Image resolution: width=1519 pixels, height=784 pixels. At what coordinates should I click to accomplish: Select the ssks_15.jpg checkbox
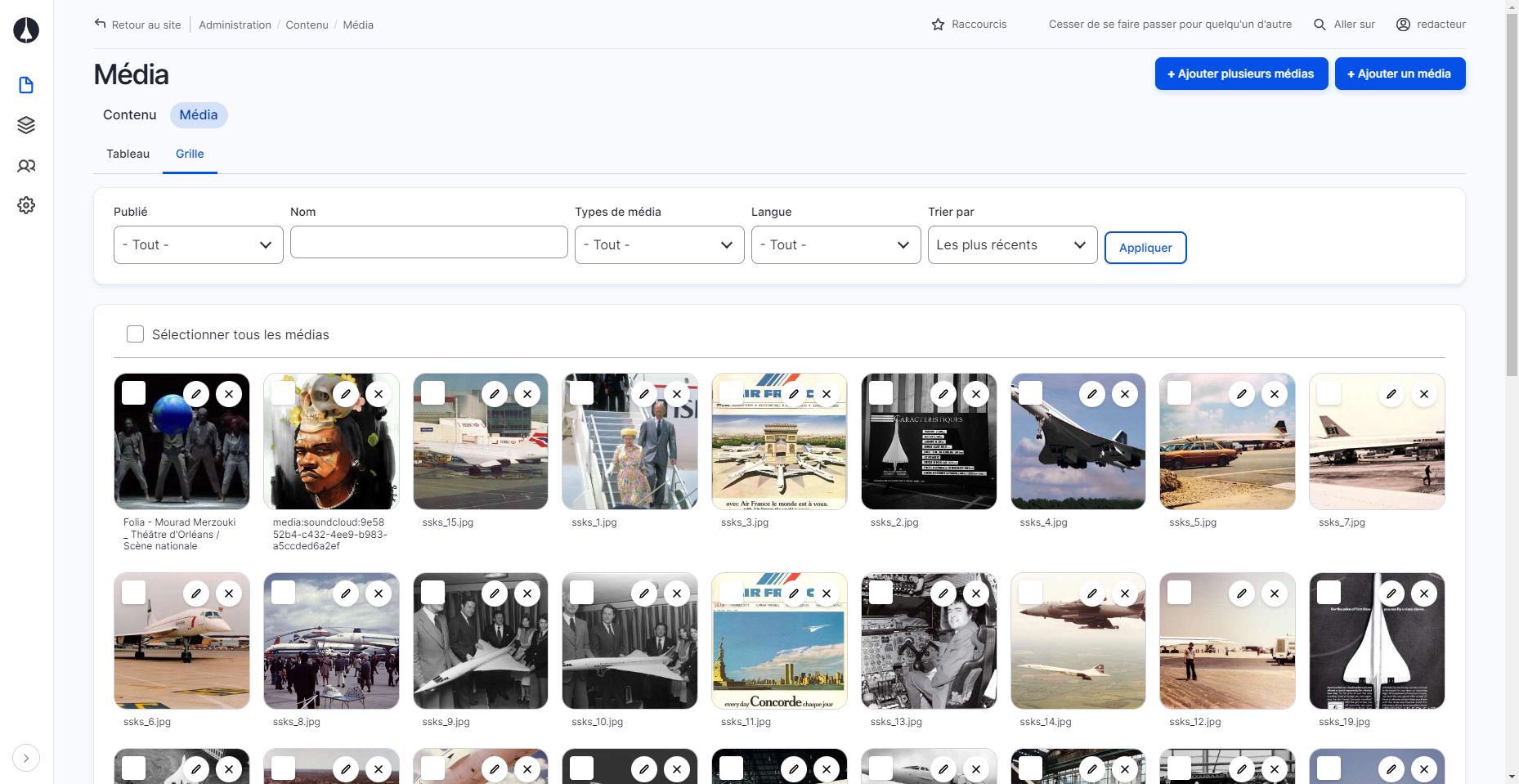click(x=433, y=393)
